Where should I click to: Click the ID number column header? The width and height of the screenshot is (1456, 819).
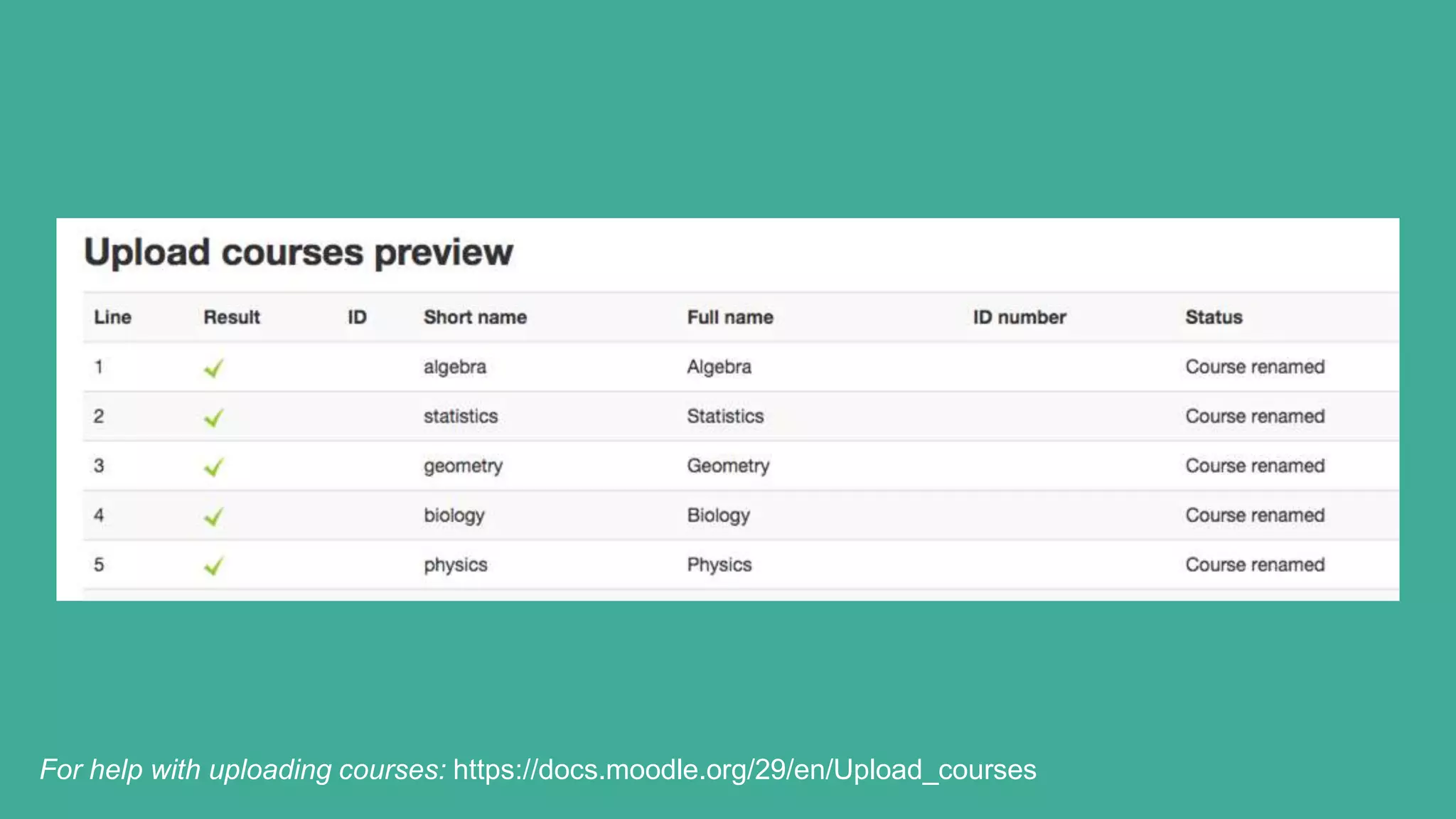pos(1019,317)
